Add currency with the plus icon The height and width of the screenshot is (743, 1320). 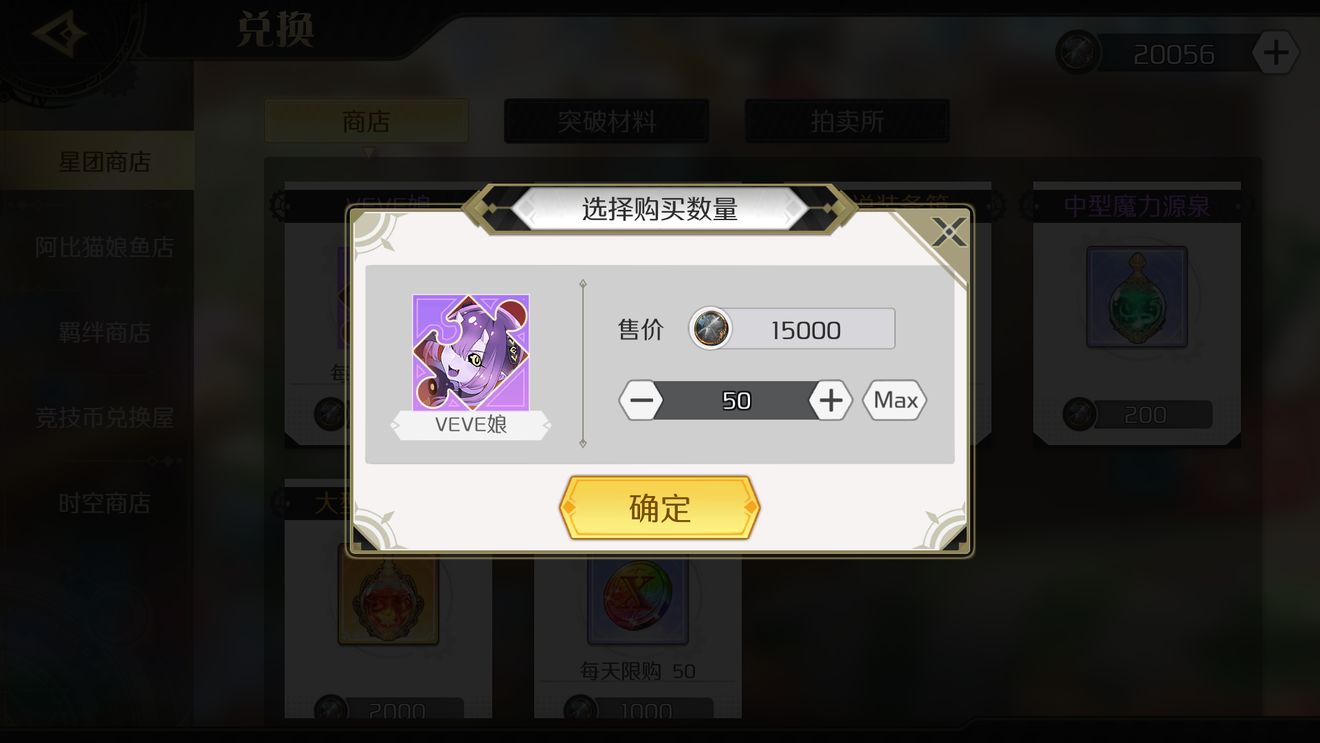point(1275,53)
